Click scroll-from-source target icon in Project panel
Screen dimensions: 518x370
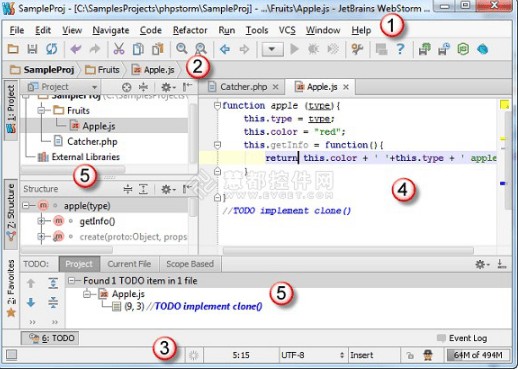(x=126, y=87)
